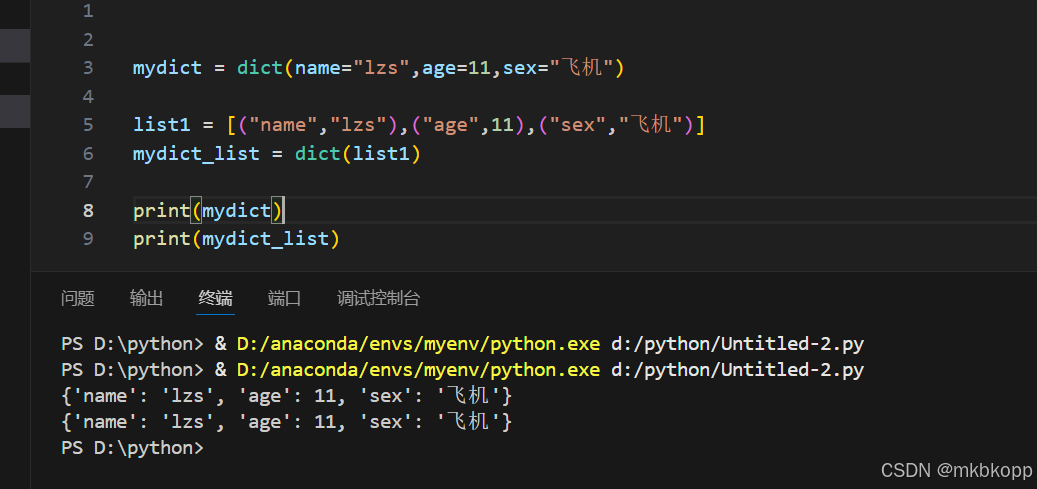Click the second dictionary output line in terminal

[286, 422]
